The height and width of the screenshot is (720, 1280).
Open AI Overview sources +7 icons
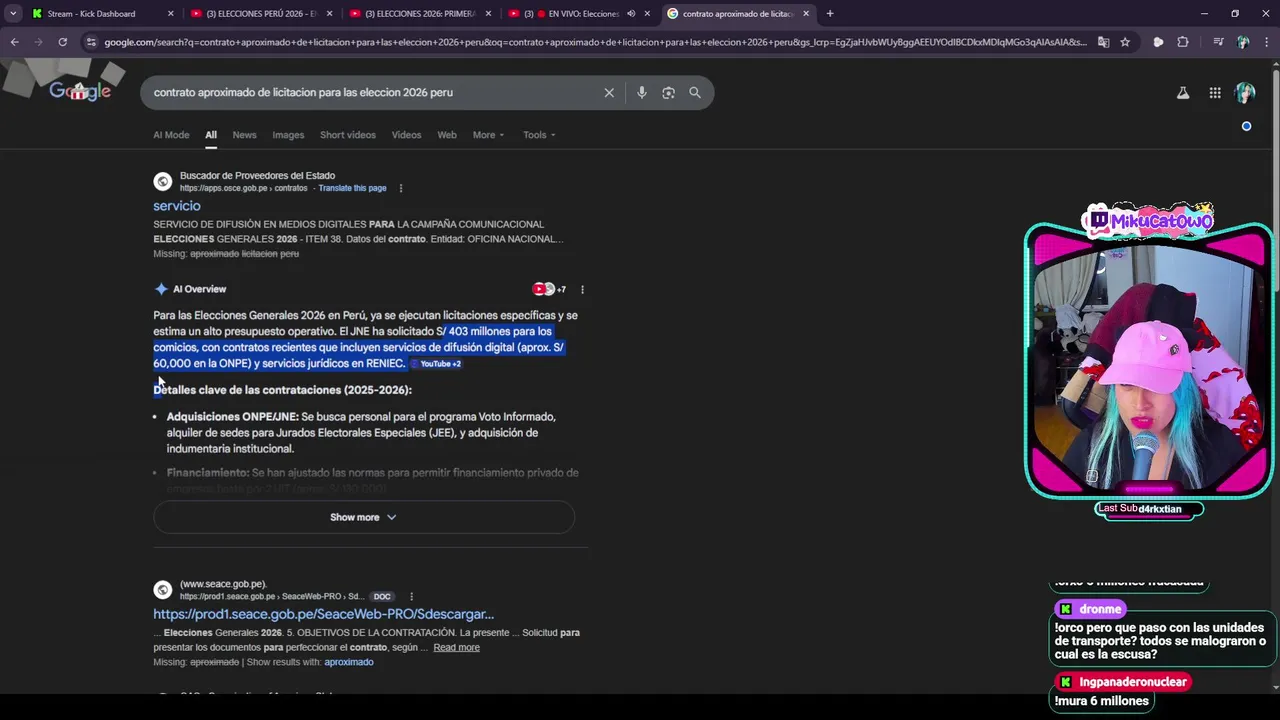click(549, 289)
